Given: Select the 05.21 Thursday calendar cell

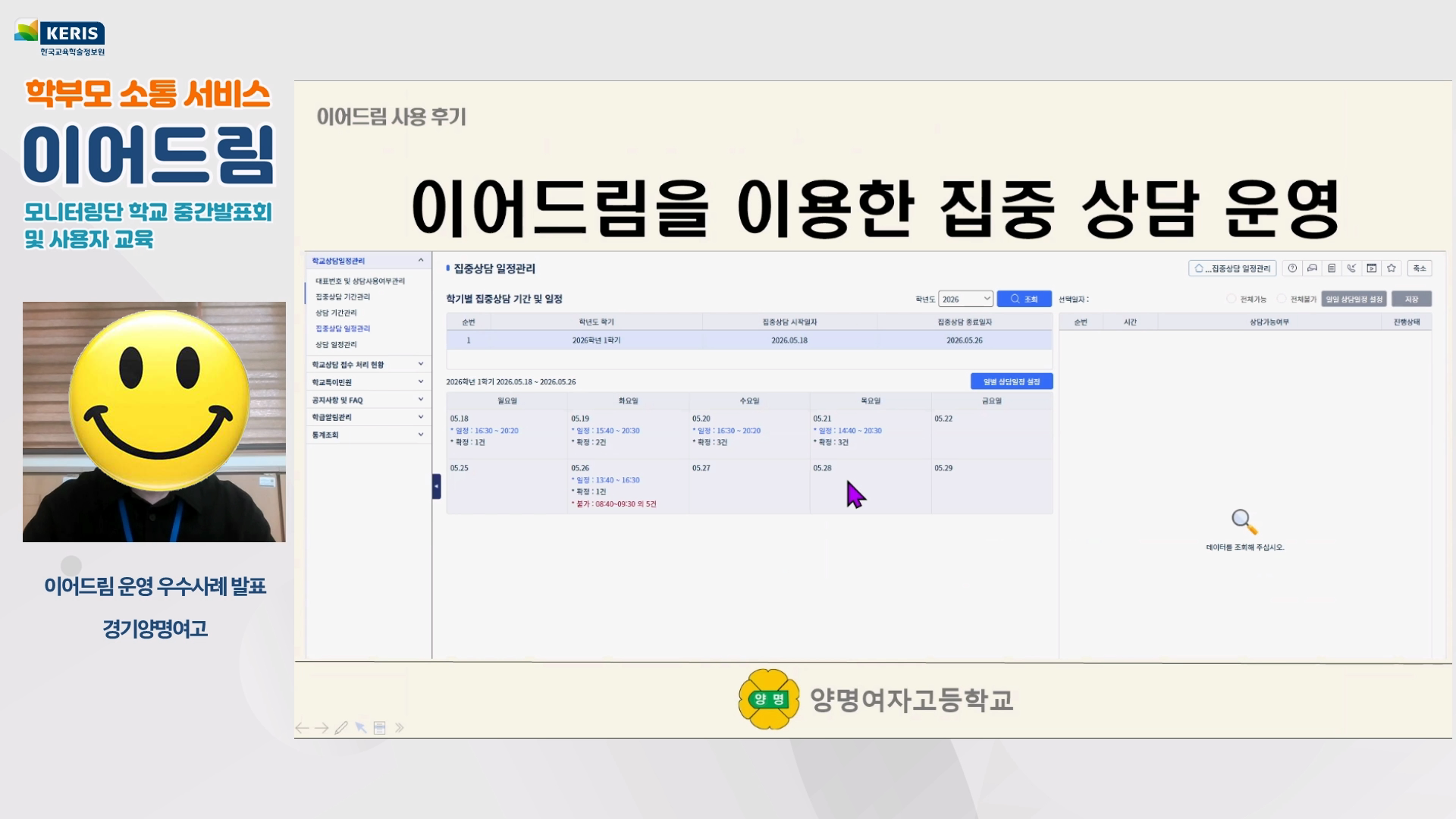Looking at the screenshot, I should [871, 433].
